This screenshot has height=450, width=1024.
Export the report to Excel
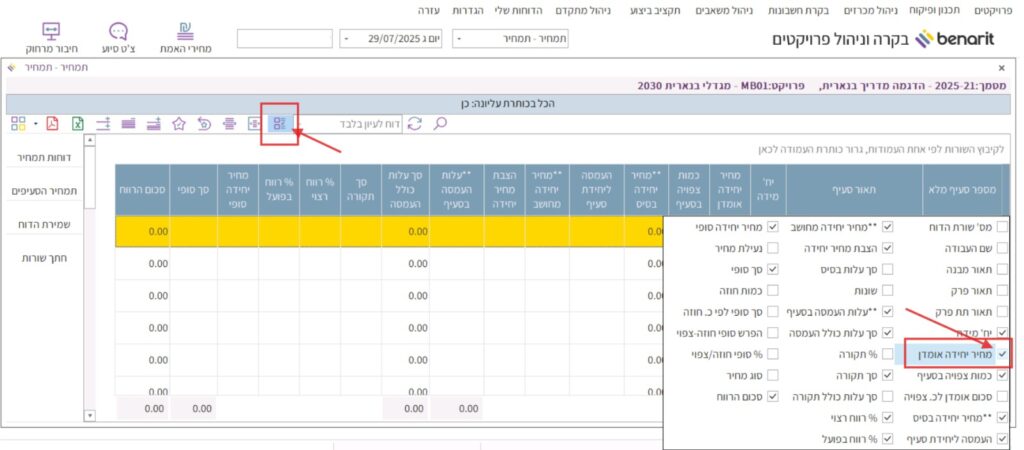tap(77, 124)
